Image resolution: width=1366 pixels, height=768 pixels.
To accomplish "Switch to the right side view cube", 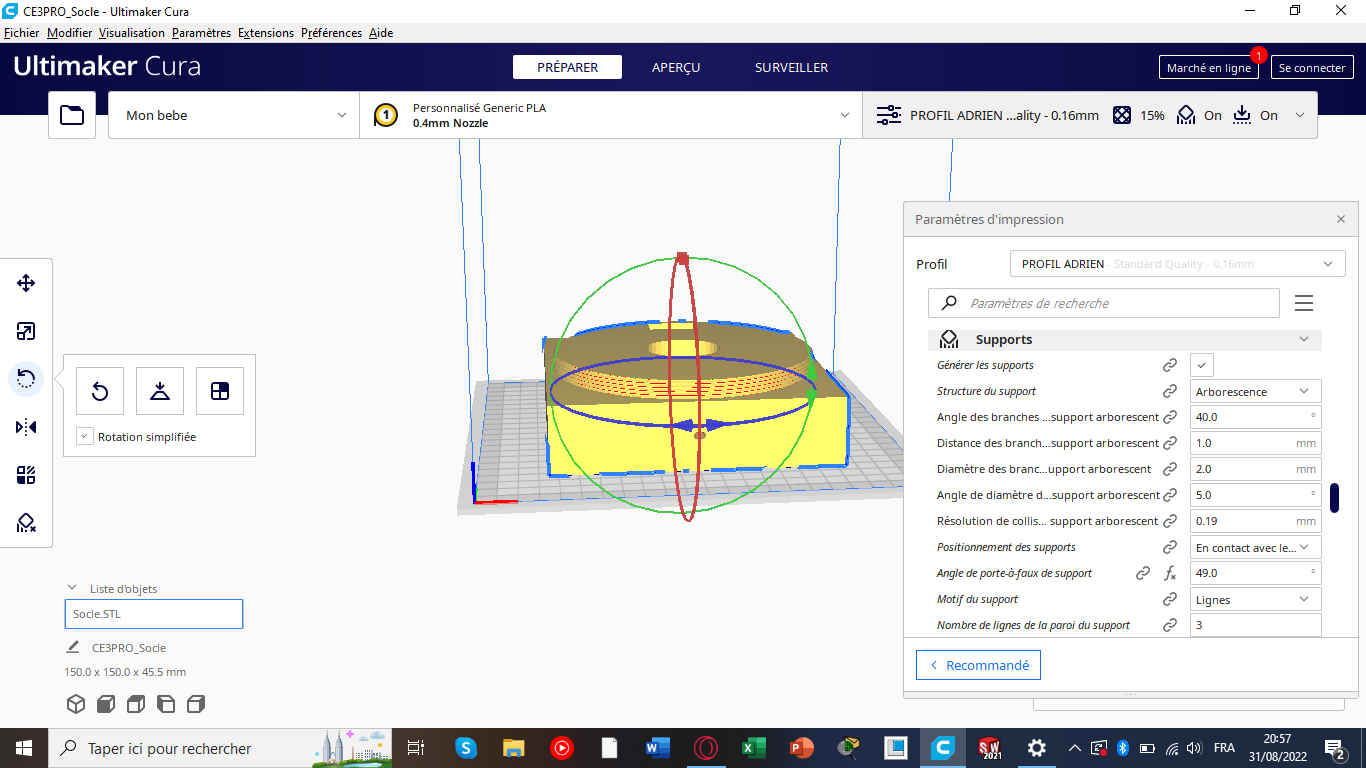I will click(196, 704).
